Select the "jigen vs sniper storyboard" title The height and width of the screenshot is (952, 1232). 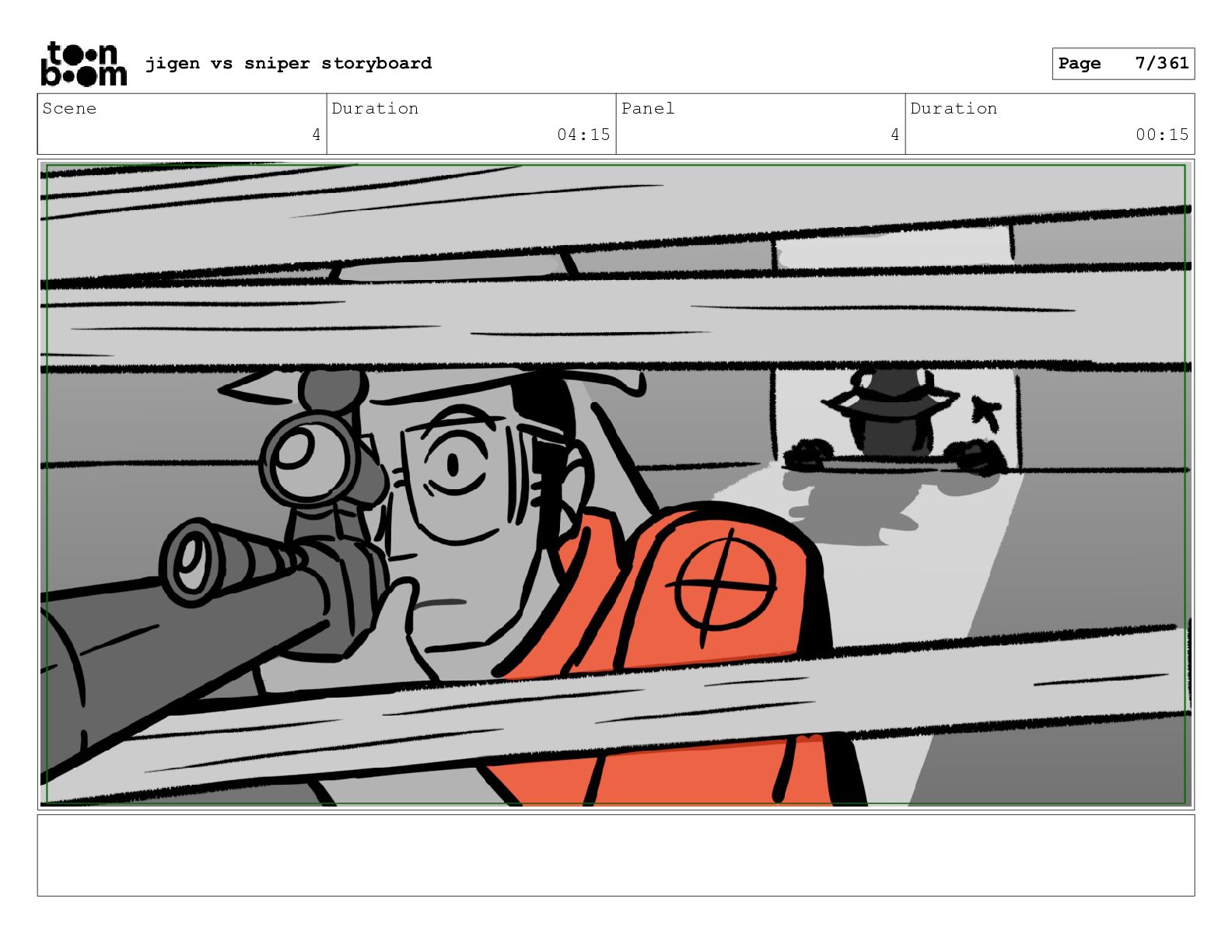pyautogui.click(x=289, y=63)
